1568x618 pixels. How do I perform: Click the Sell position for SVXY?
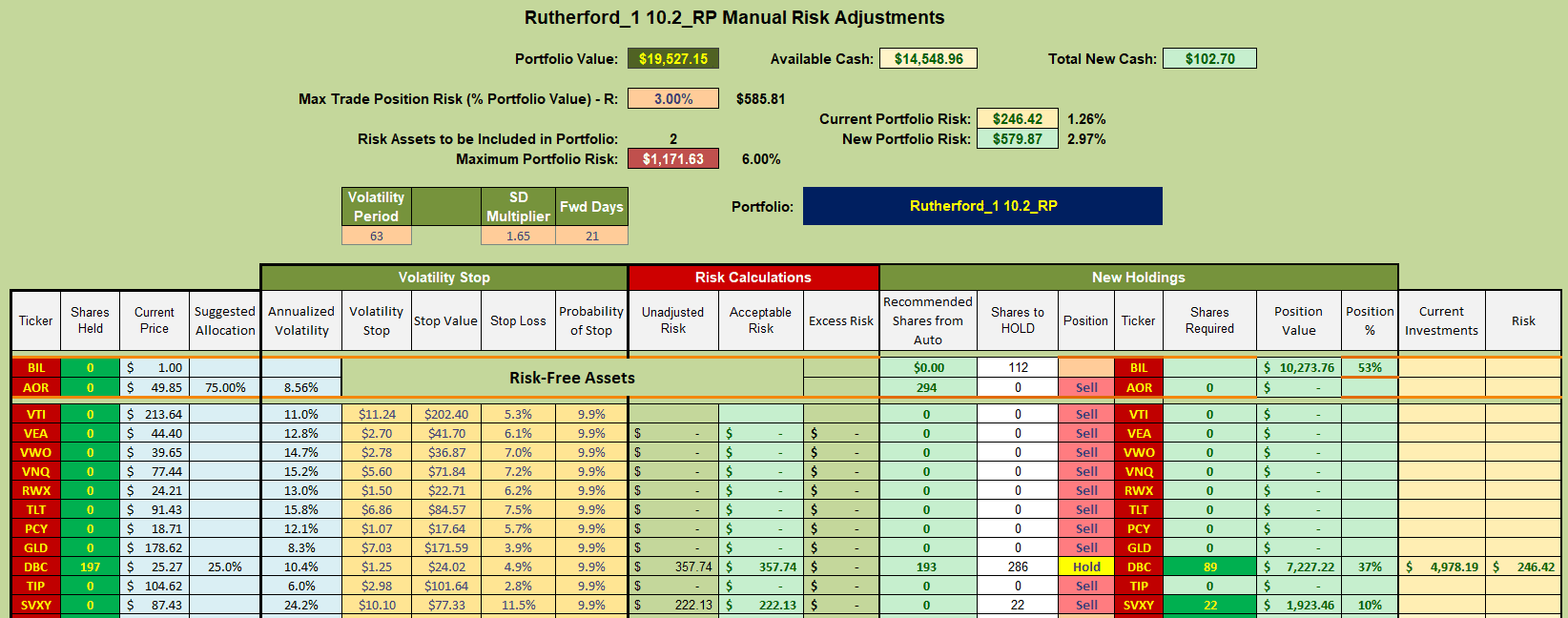[1086, 605]
